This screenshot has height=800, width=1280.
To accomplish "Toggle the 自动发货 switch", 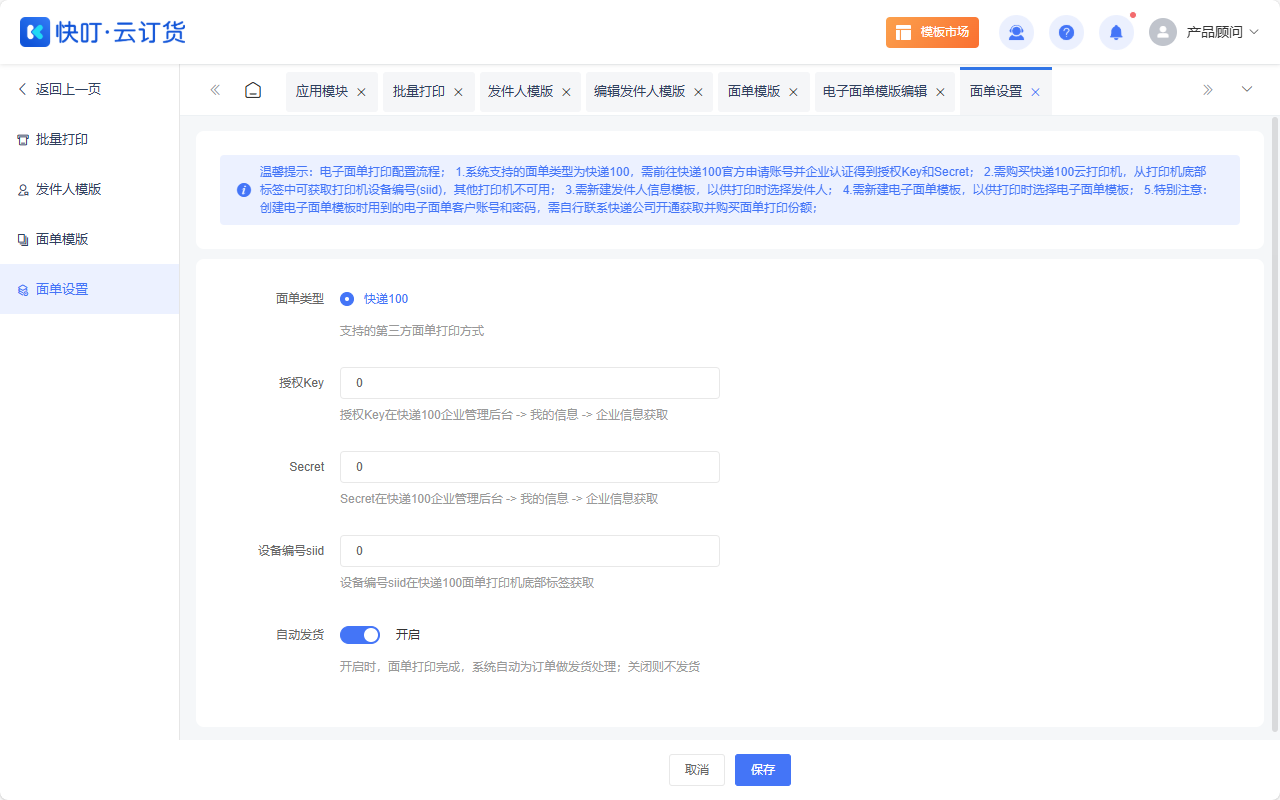I will [x=360, y=635].
